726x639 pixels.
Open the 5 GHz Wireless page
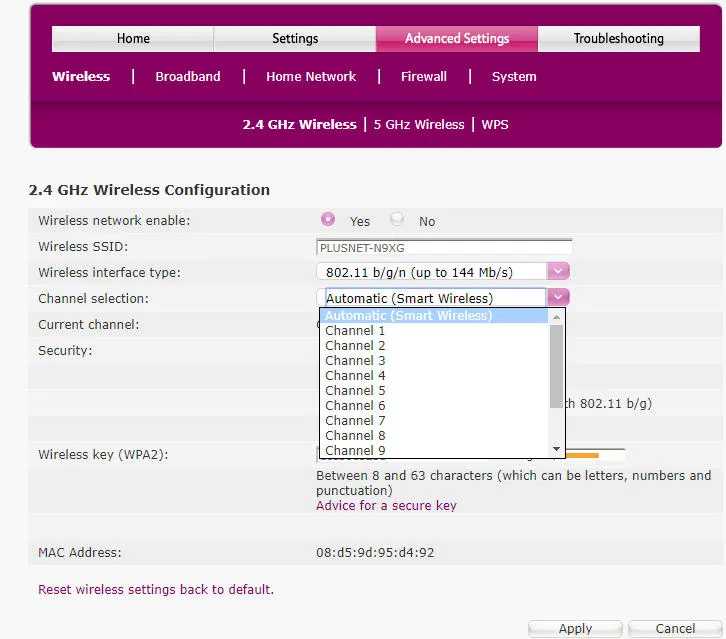coord(419,125)
